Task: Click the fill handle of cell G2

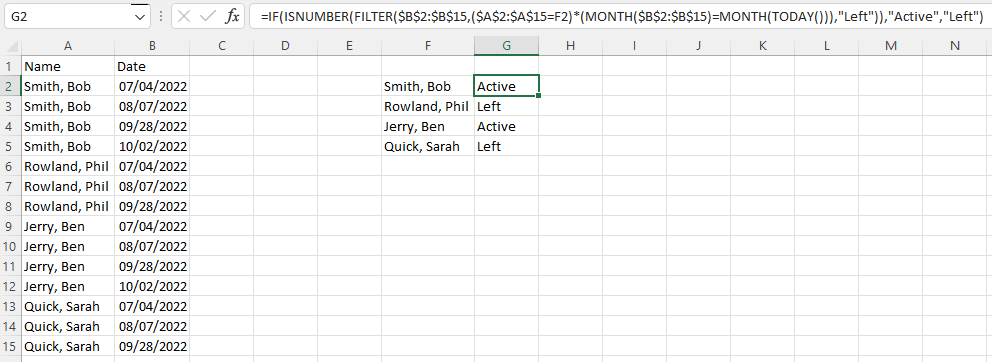Action: (x=538, y=96)
